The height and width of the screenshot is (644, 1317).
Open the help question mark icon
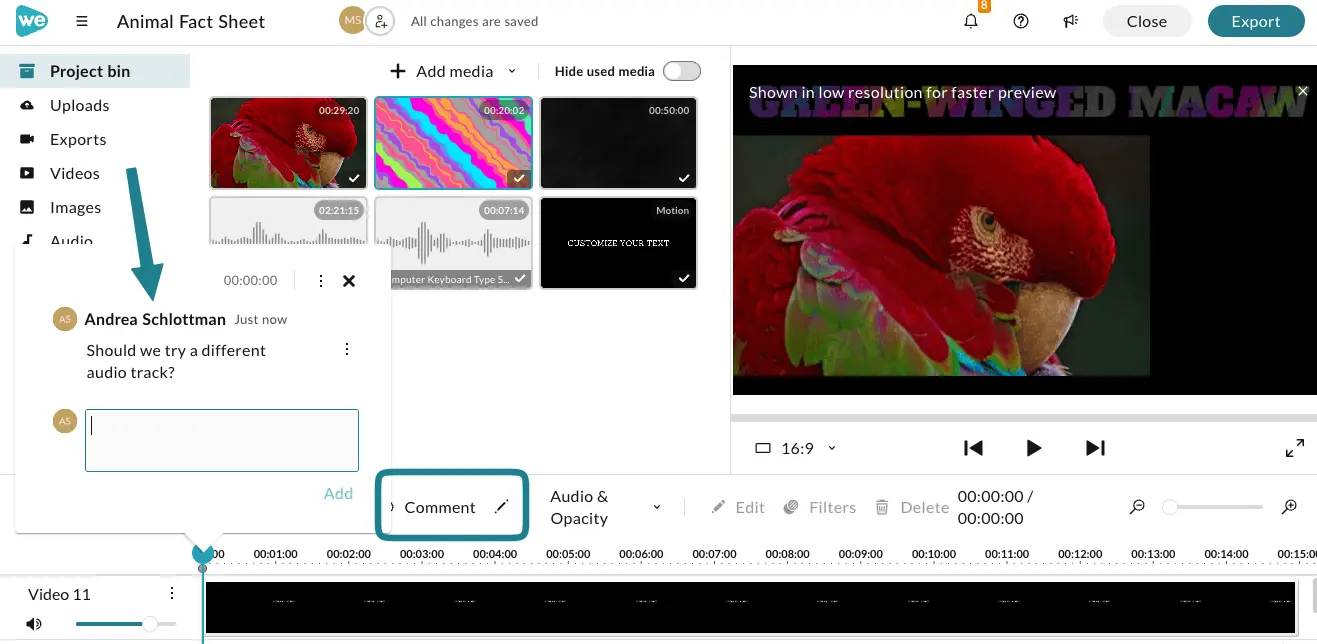1021,21
